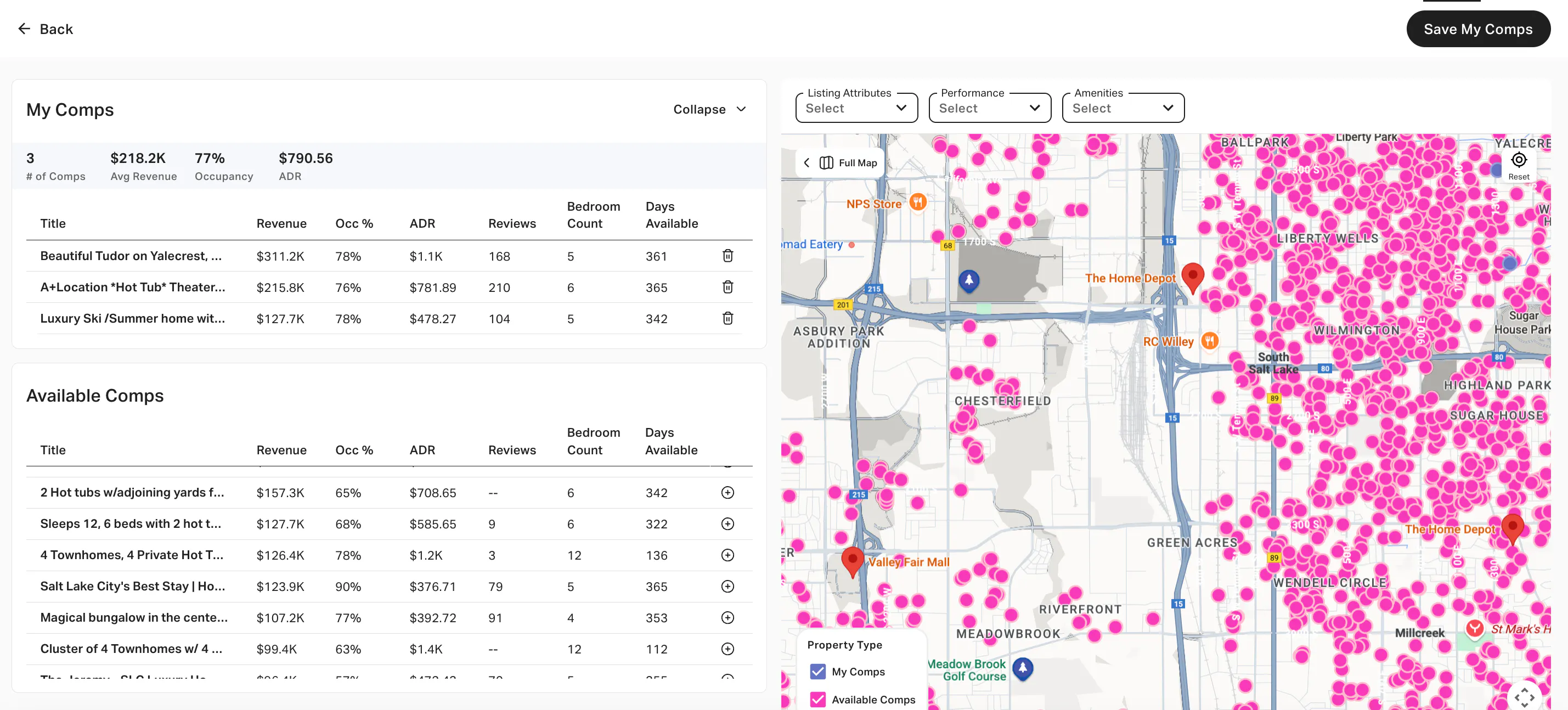
Task: Add 2 Hot tubs w/adjoining yards comp
Action: [727, 493]
